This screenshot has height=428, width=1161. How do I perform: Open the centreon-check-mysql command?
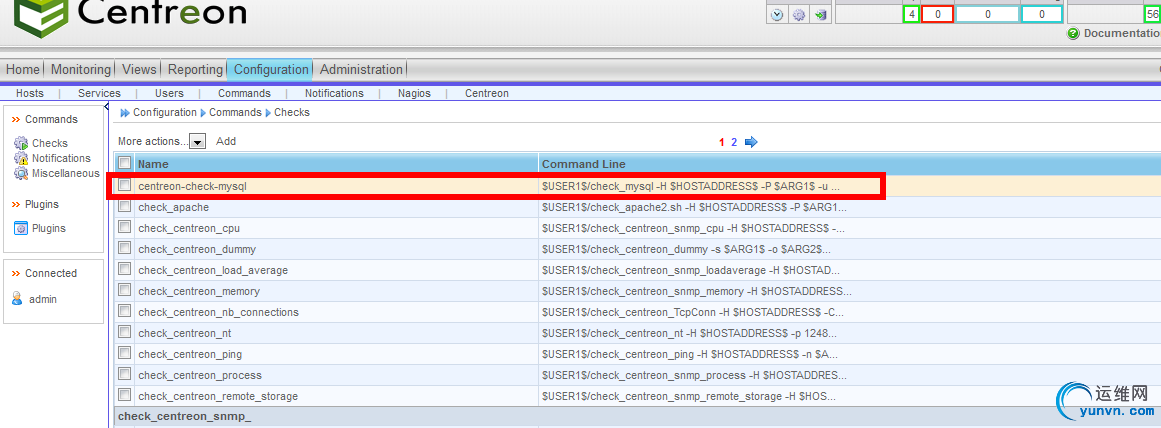(x=193, y=187)
